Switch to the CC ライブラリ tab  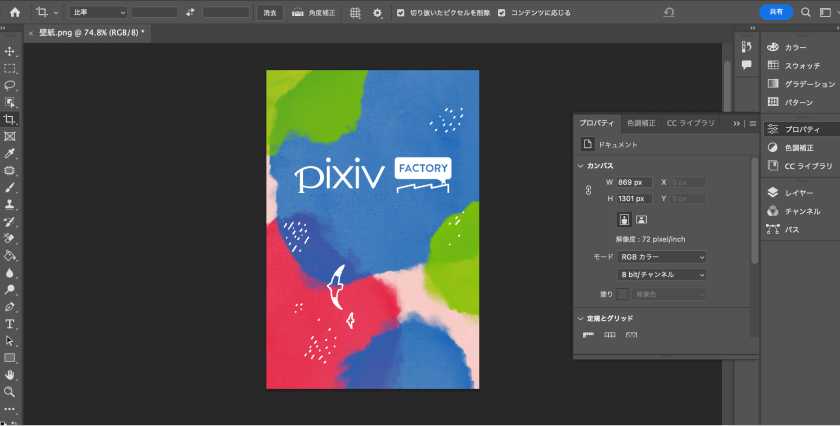pyautogui.click(x=691, y=123)
